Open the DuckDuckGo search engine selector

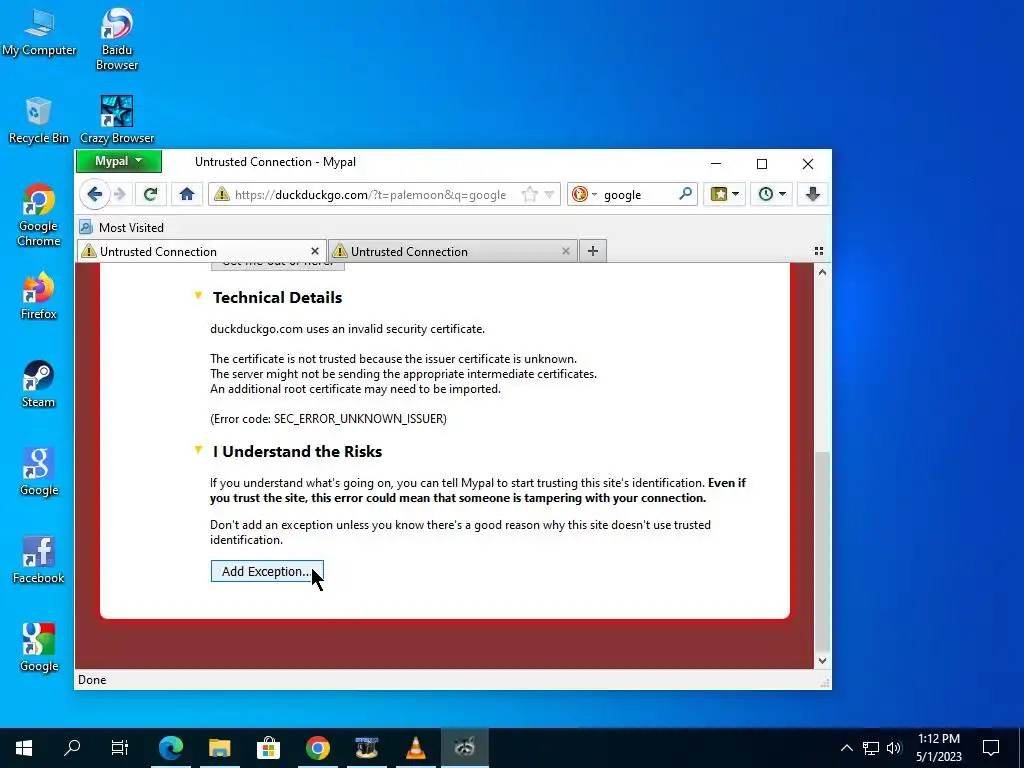(584, 194)
